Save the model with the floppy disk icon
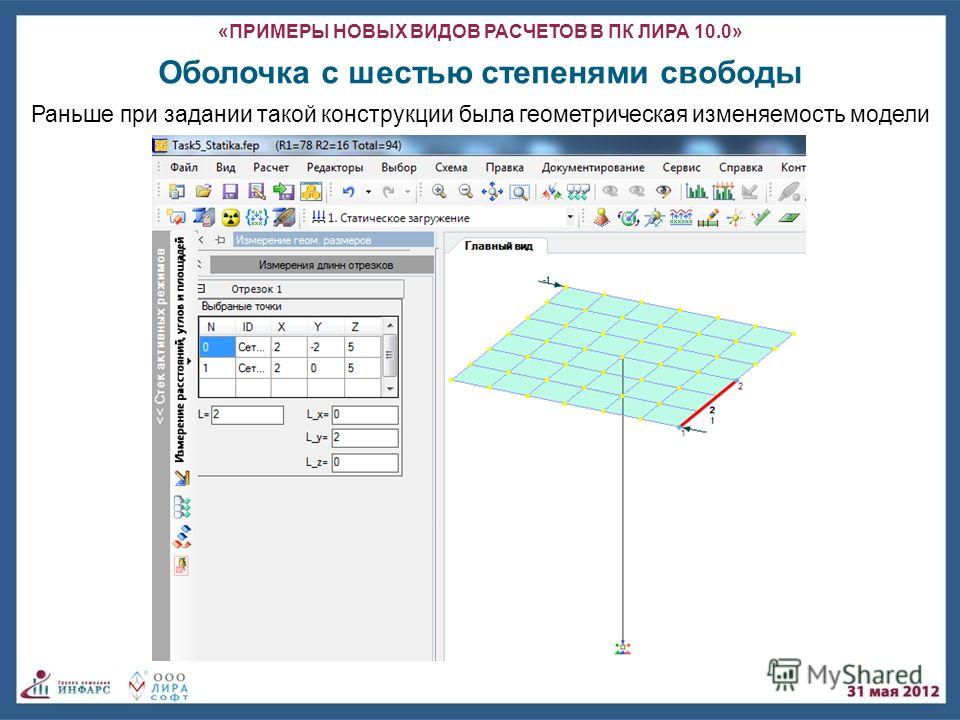Screen dimensions: 960x720 pyautogui.click(x=230, y=192)
